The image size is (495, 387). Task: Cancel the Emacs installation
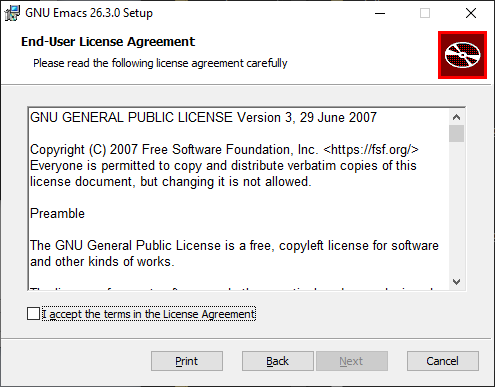[443, 361]
